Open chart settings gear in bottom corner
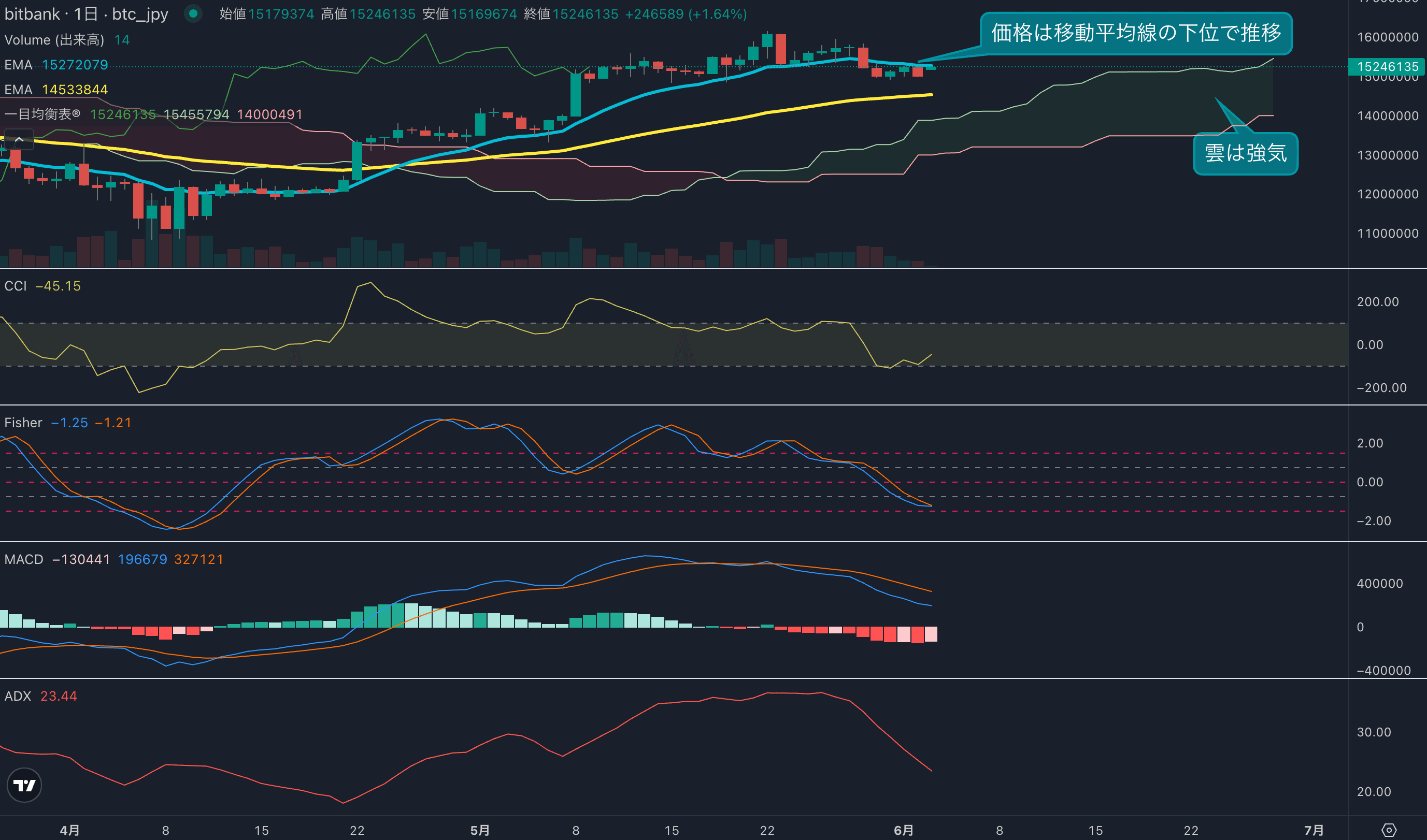Viewport: 1427px width, 840px height. click(x=1389, y=830)
